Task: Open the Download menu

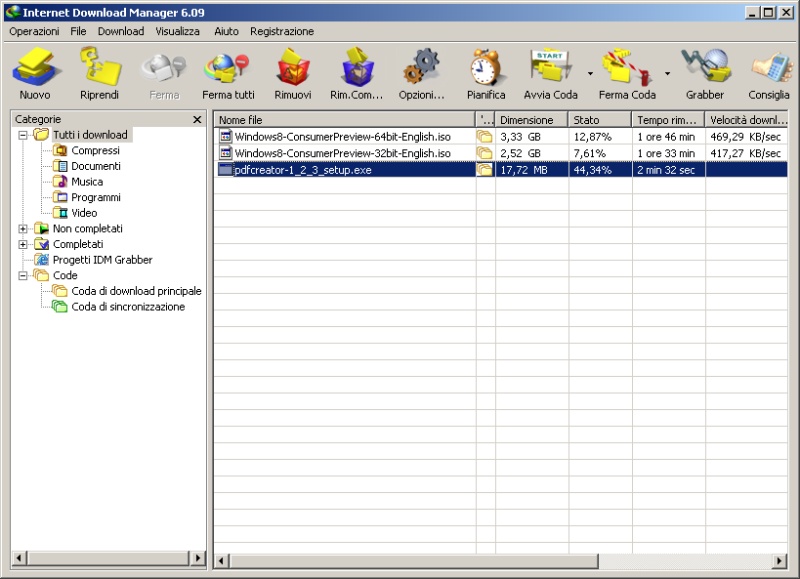Action: tap(121, 31)
